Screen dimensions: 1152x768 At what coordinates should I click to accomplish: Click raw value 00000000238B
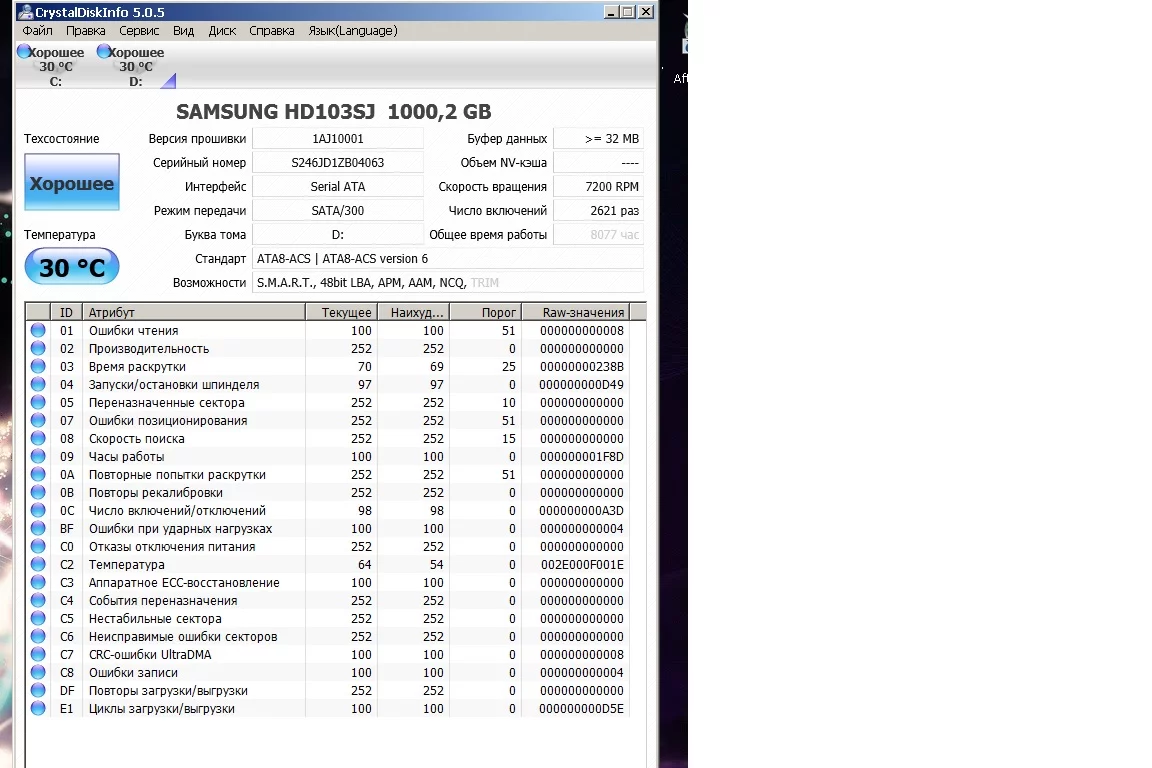(581, 367)
